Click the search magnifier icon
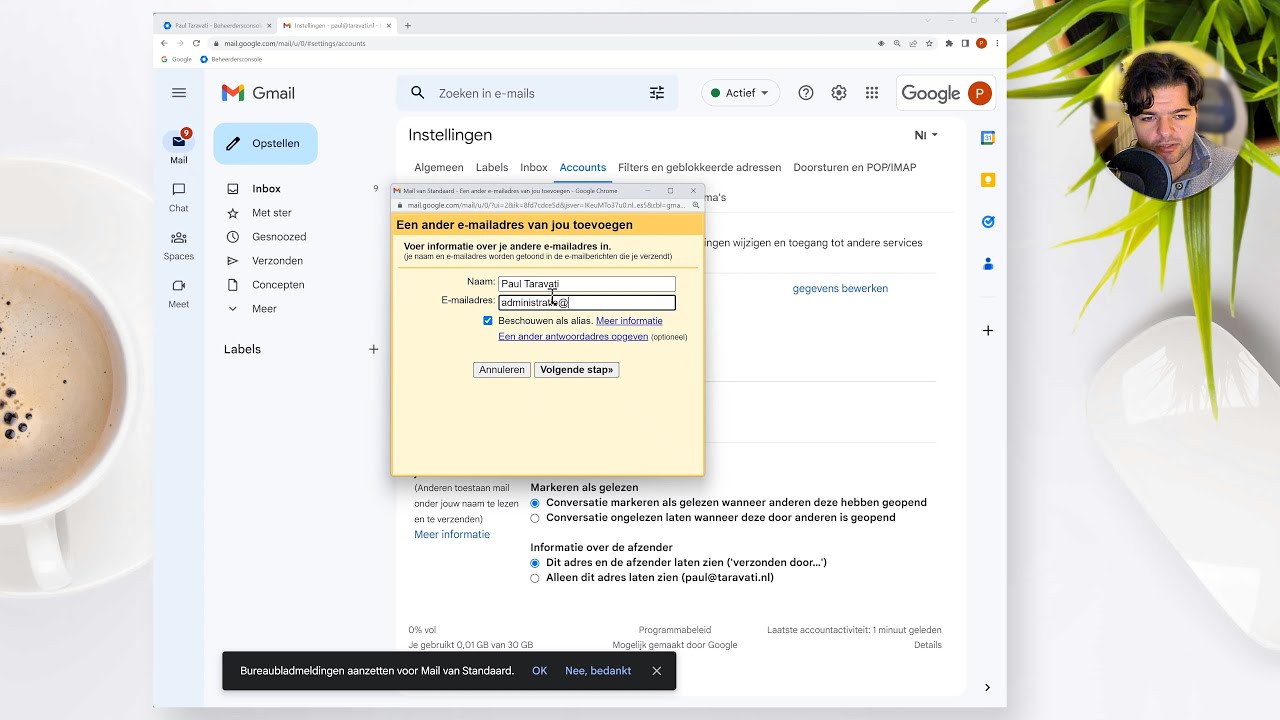This screenshot has width=1280, height=720. 418,93
